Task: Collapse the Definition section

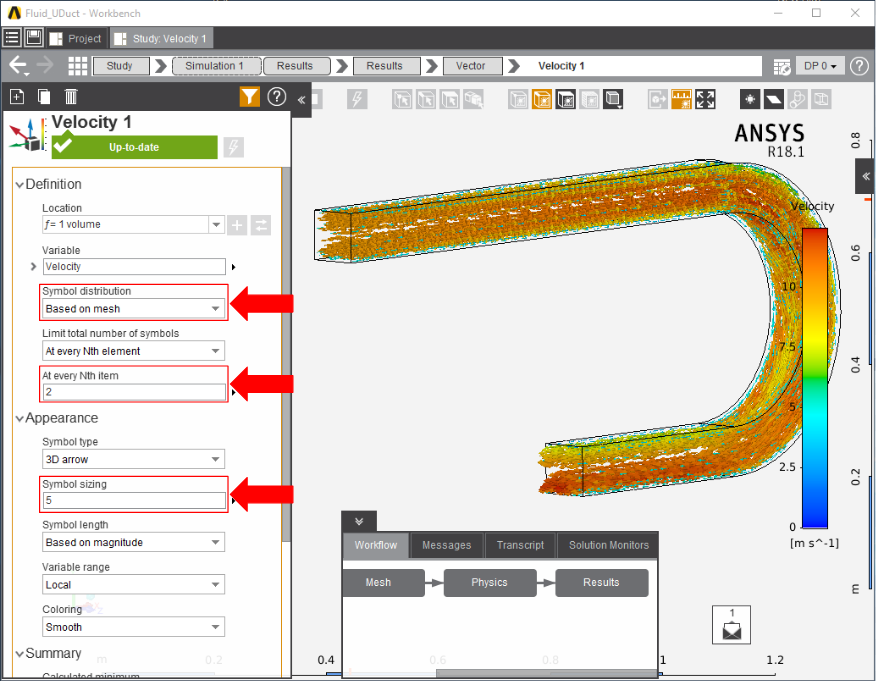Action: point(20,185)
